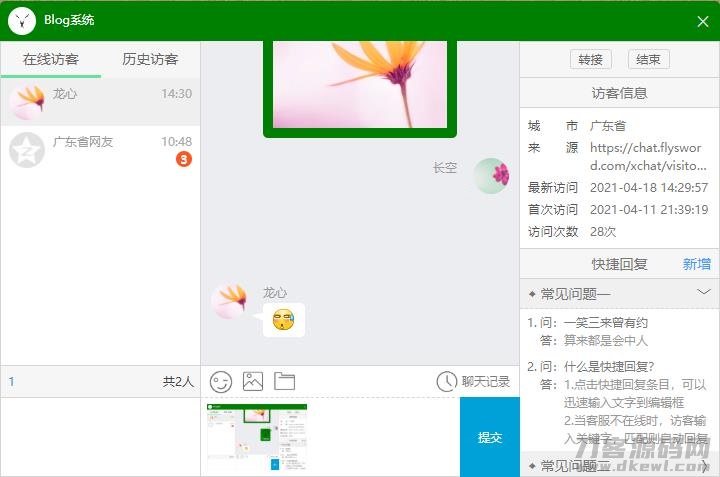The height and width of the screenshot is (477, 720).
Task: Click 龙心's avatar beside the emoji message
Action: click(x=228, y=300)
